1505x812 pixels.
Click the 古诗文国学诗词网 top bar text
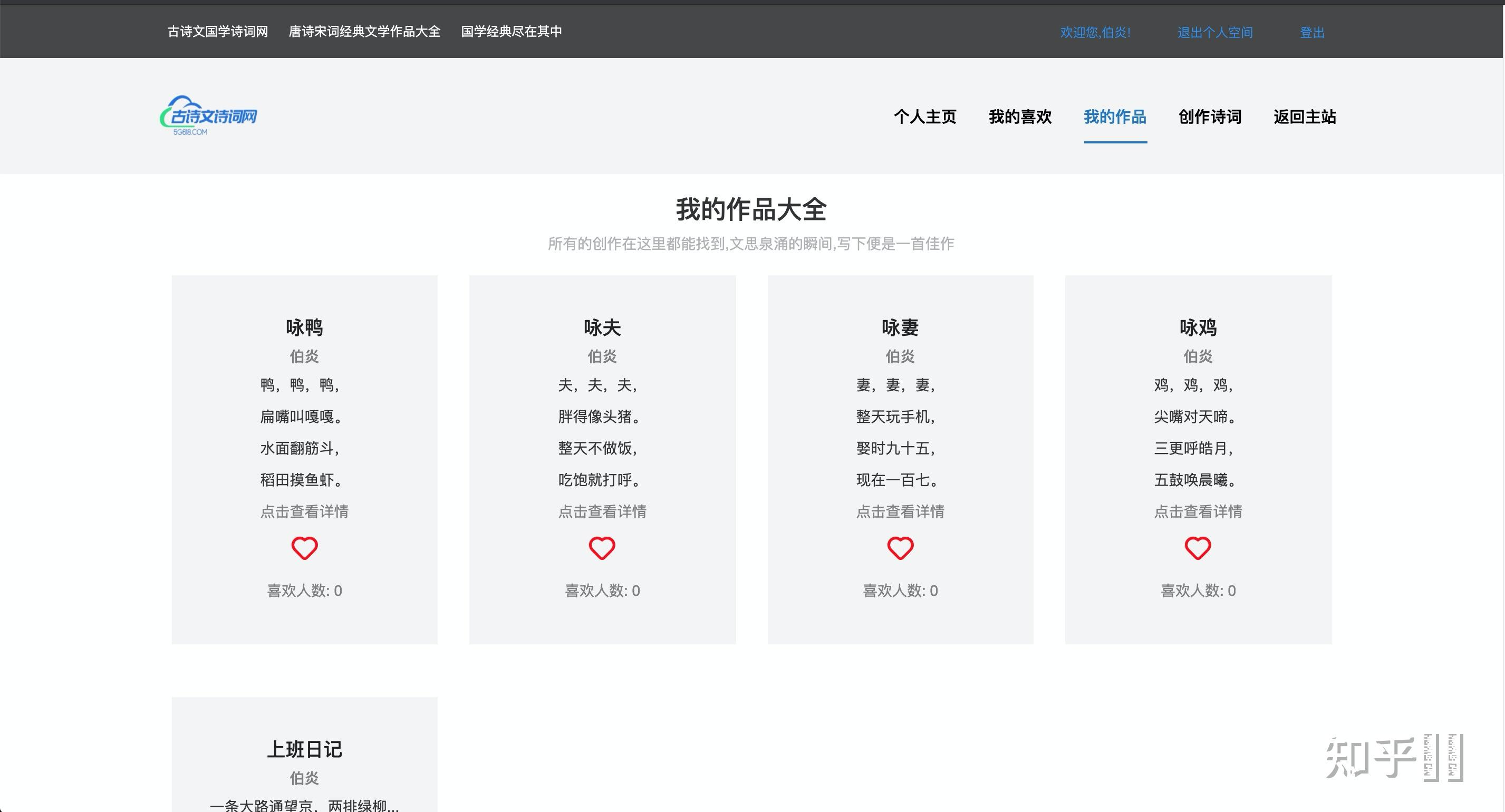click(217, 32)
